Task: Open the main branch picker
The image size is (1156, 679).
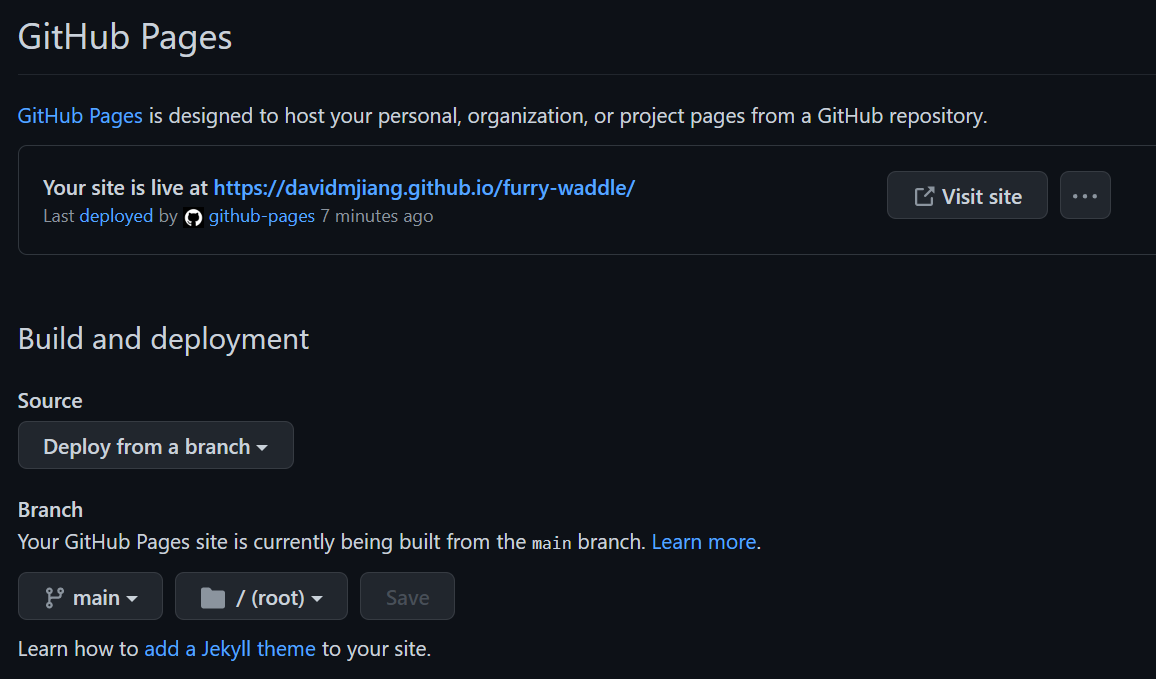Action: pos(90,596)
